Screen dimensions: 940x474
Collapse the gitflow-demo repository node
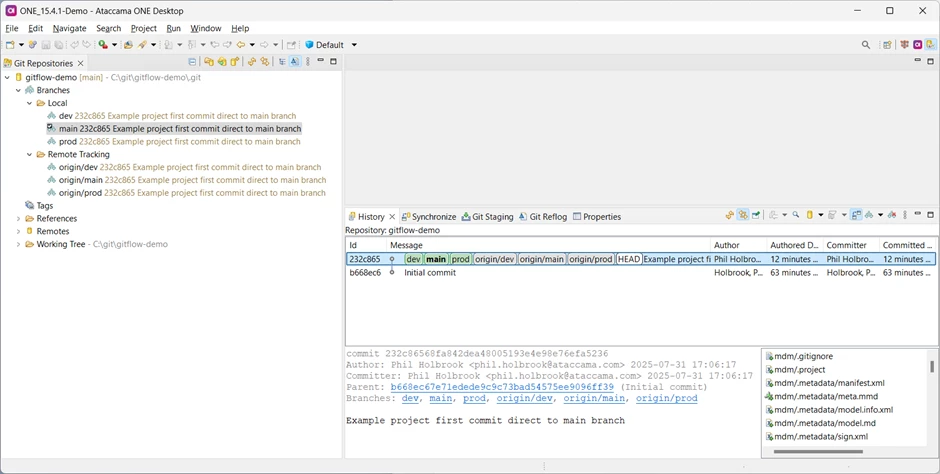[x=7, y=77]
